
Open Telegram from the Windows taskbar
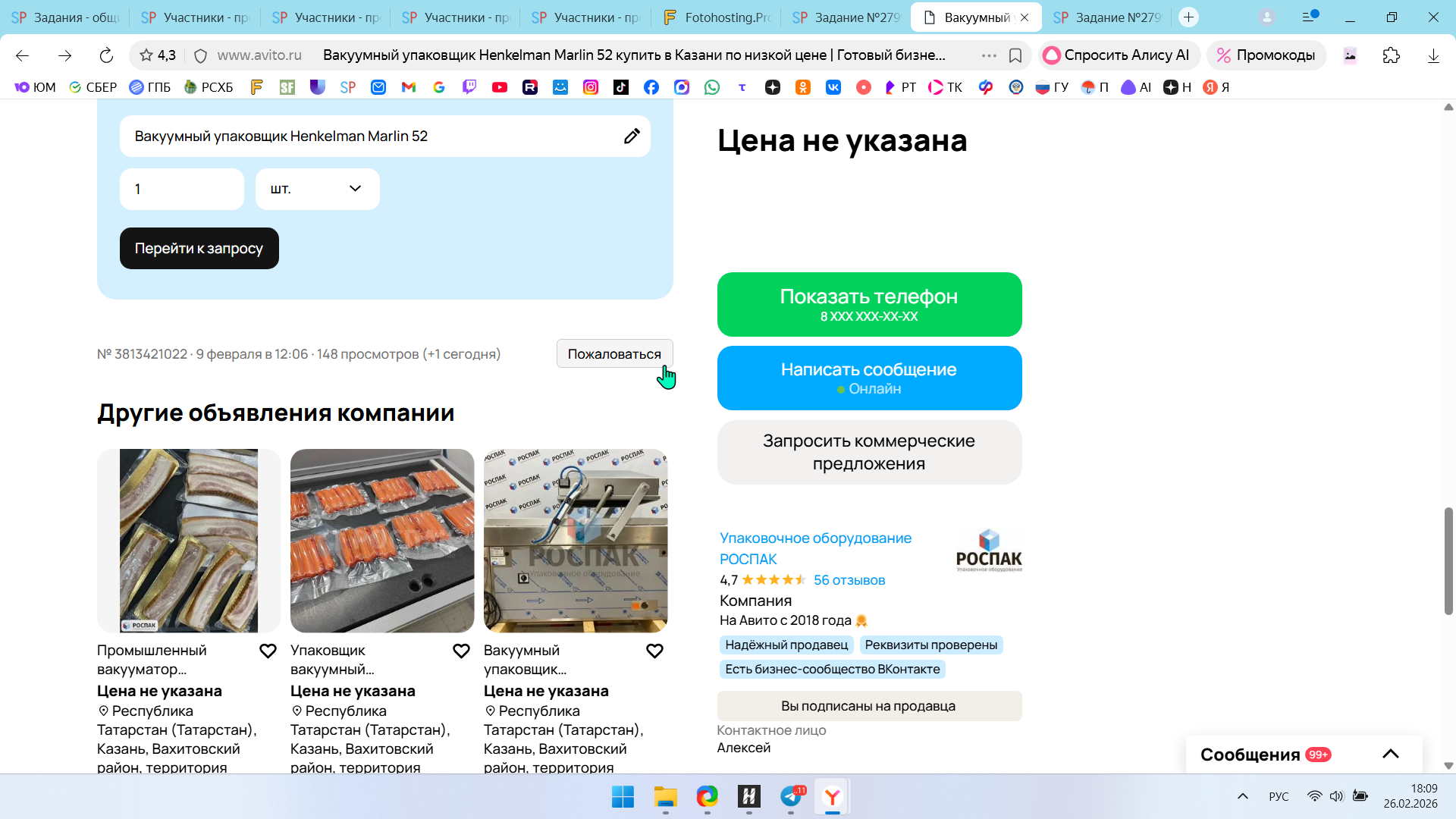pyautogui.click(x=791, y=796)
